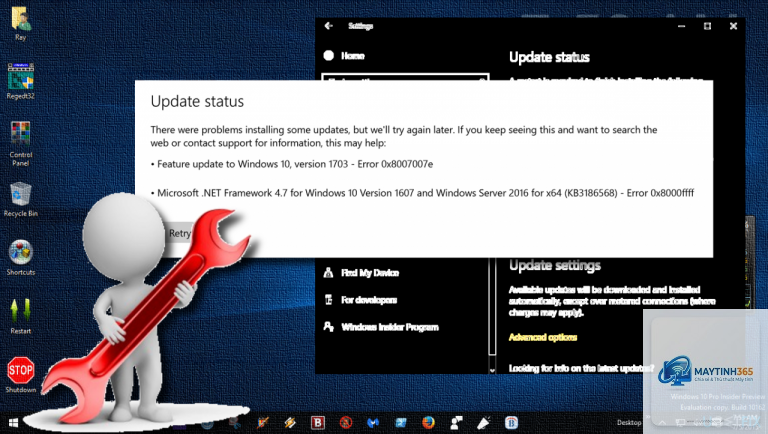Click the orange pencil taskbar icon
The width and height of the screenshot is (768, 434).
(x=263, y=422)
